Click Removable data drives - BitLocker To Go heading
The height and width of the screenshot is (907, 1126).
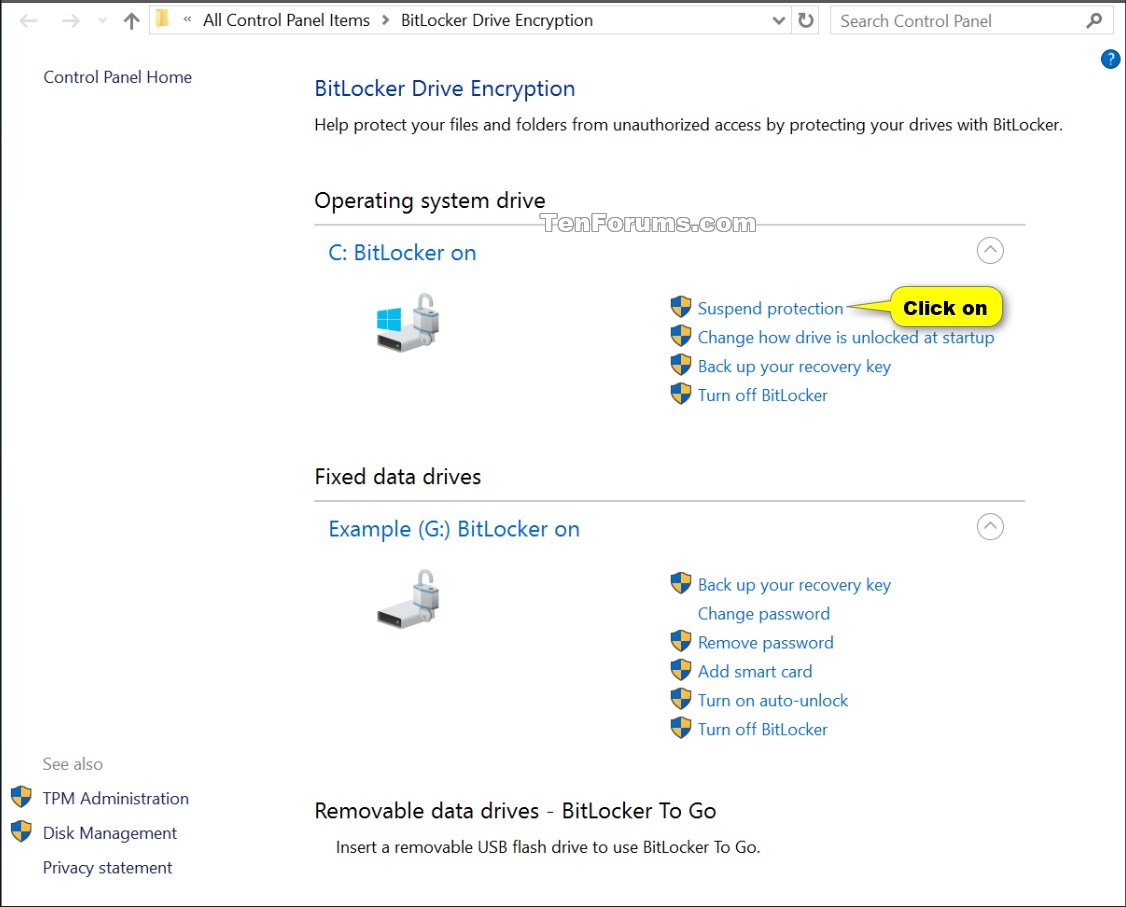pyautogui.click(x=515, y=811)
